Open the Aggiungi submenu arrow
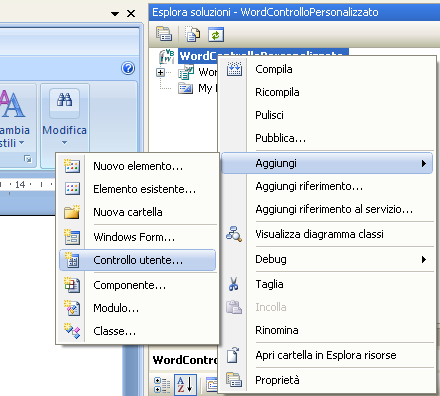Screen dimensions: 440x396 pos(424,163)
